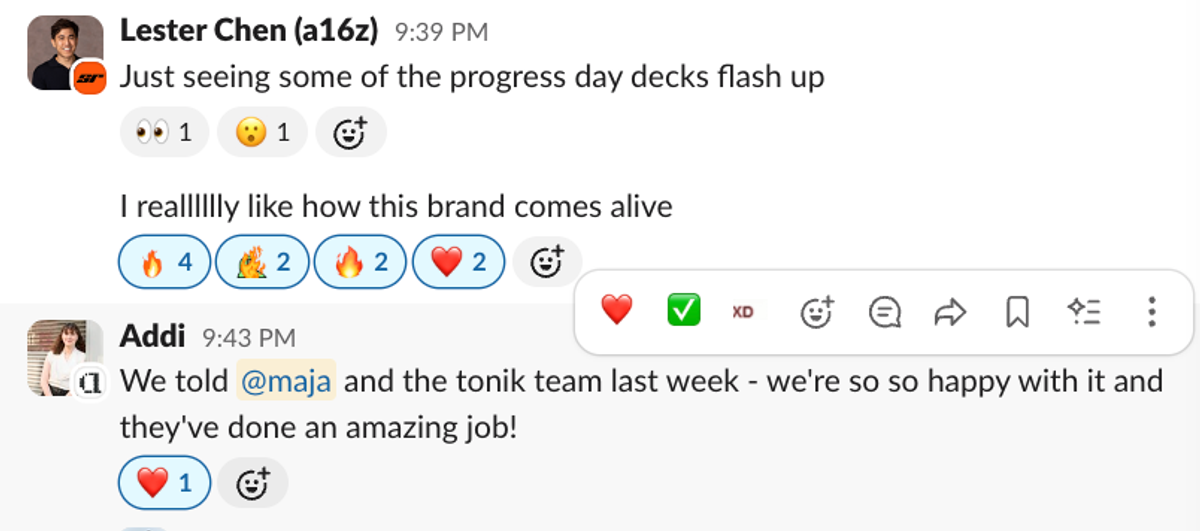Save message with the bookmark icon
Image resolution: width=1200 pixels, height=531 pixels.
pyautogui.click(x=1017, y=312)
